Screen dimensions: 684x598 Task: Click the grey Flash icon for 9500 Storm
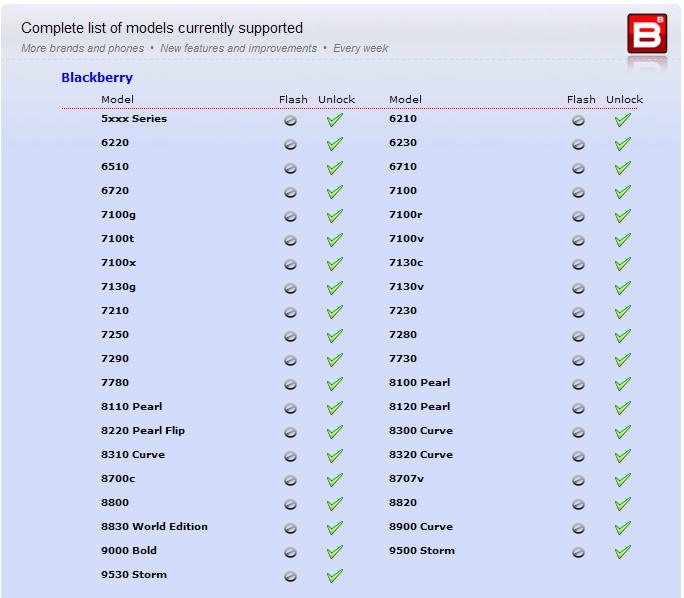click(x=578, y=552)
